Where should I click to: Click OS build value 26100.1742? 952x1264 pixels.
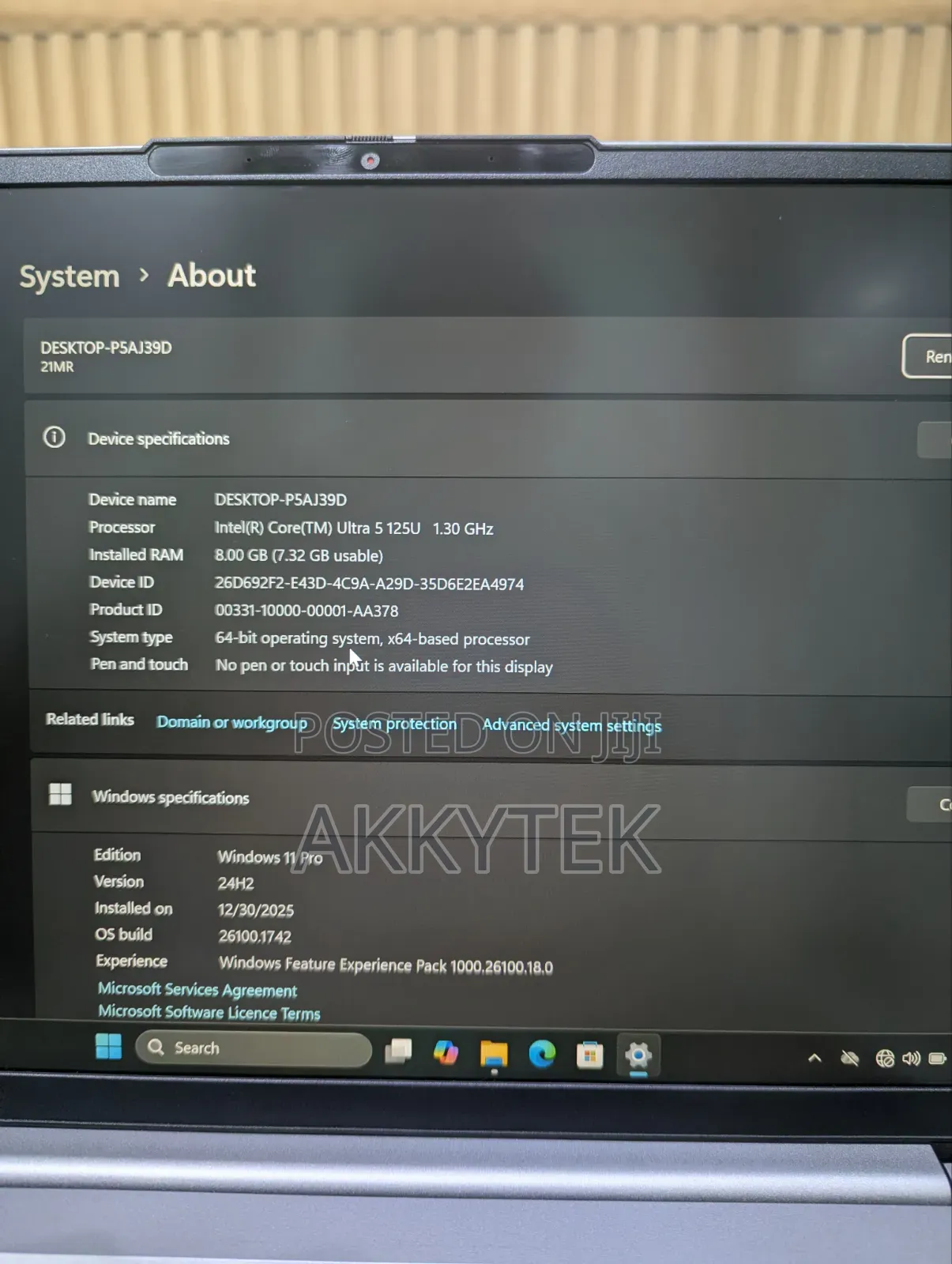click(x=255, y=937)
